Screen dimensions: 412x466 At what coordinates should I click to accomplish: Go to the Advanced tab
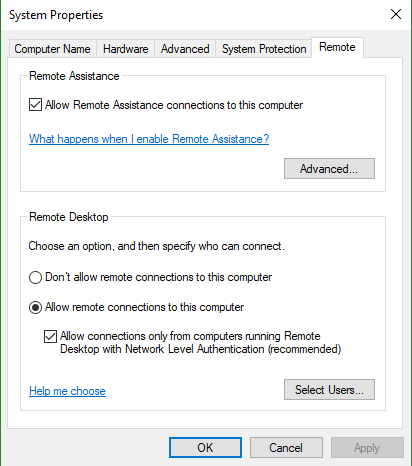pyautogui.click(x=185, y=49)
